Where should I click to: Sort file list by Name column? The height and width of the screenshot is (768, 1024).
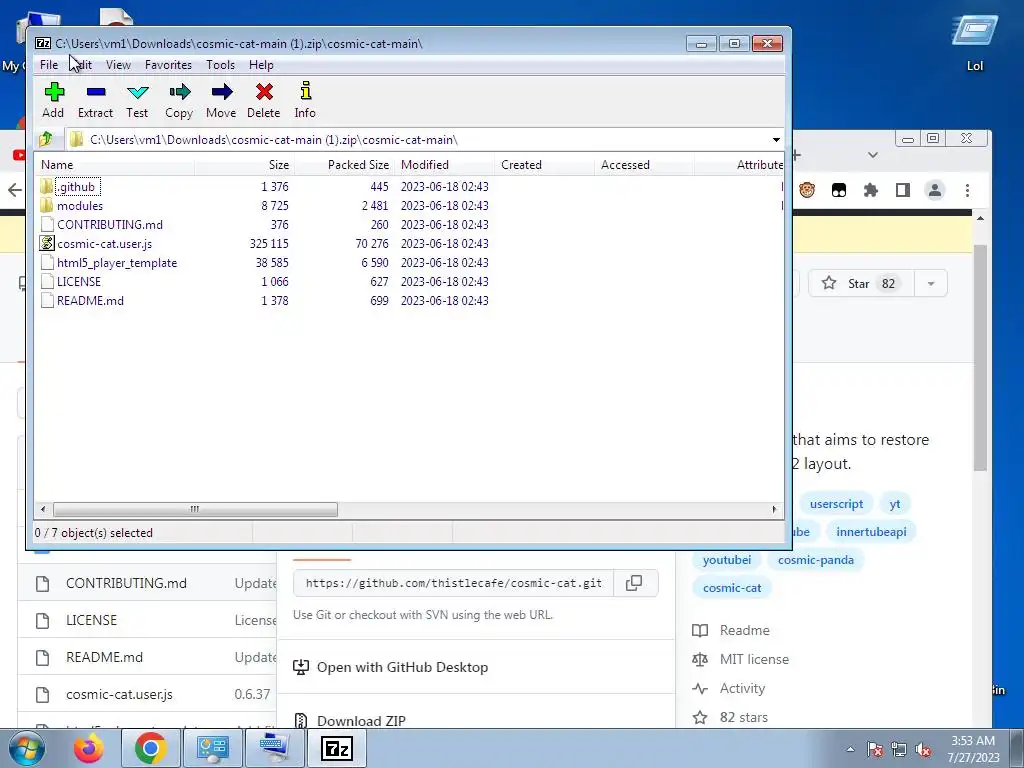pyautogui.click(x=114, y=165)
